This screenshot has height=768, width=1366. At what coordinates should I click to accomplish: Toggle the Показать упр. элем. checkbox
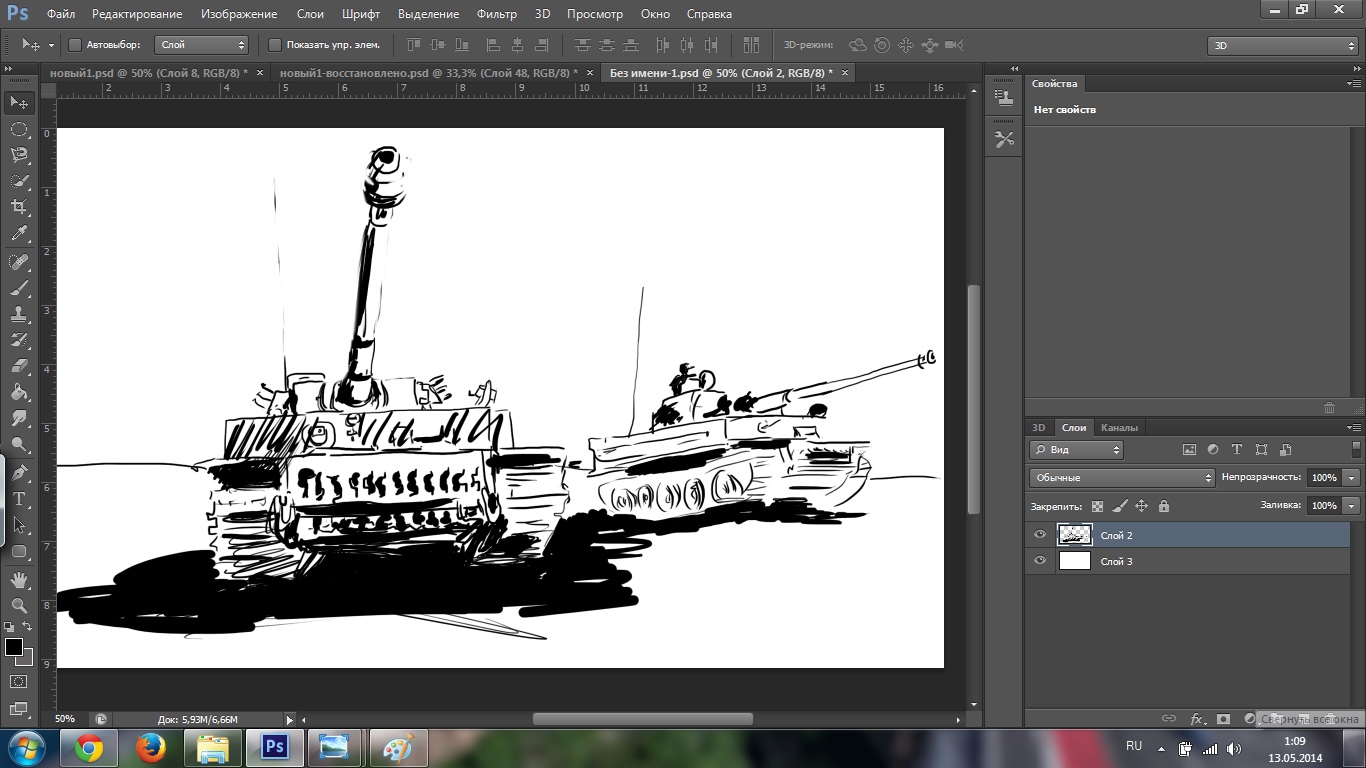[275, 45]
